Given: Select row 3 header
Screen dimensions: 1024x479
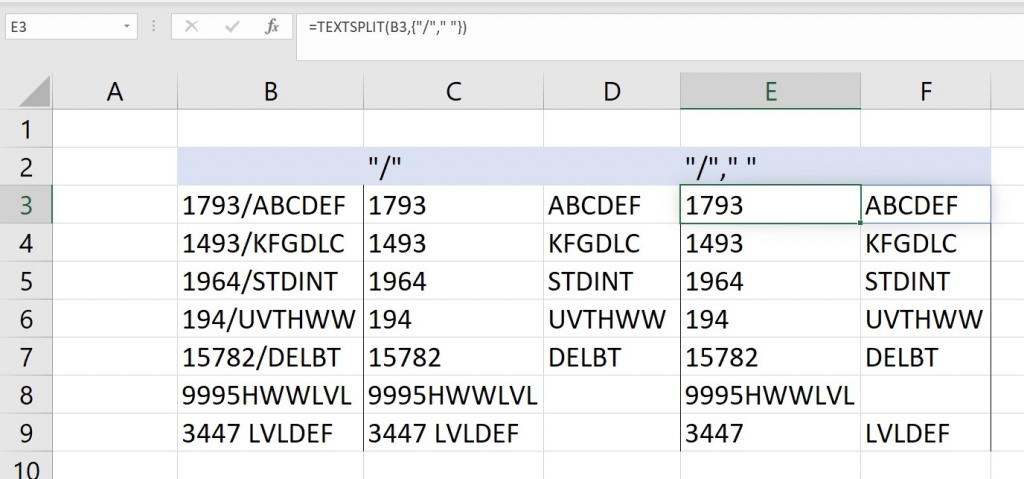Looking at the screenshot, I should click(x=26, y=205).
